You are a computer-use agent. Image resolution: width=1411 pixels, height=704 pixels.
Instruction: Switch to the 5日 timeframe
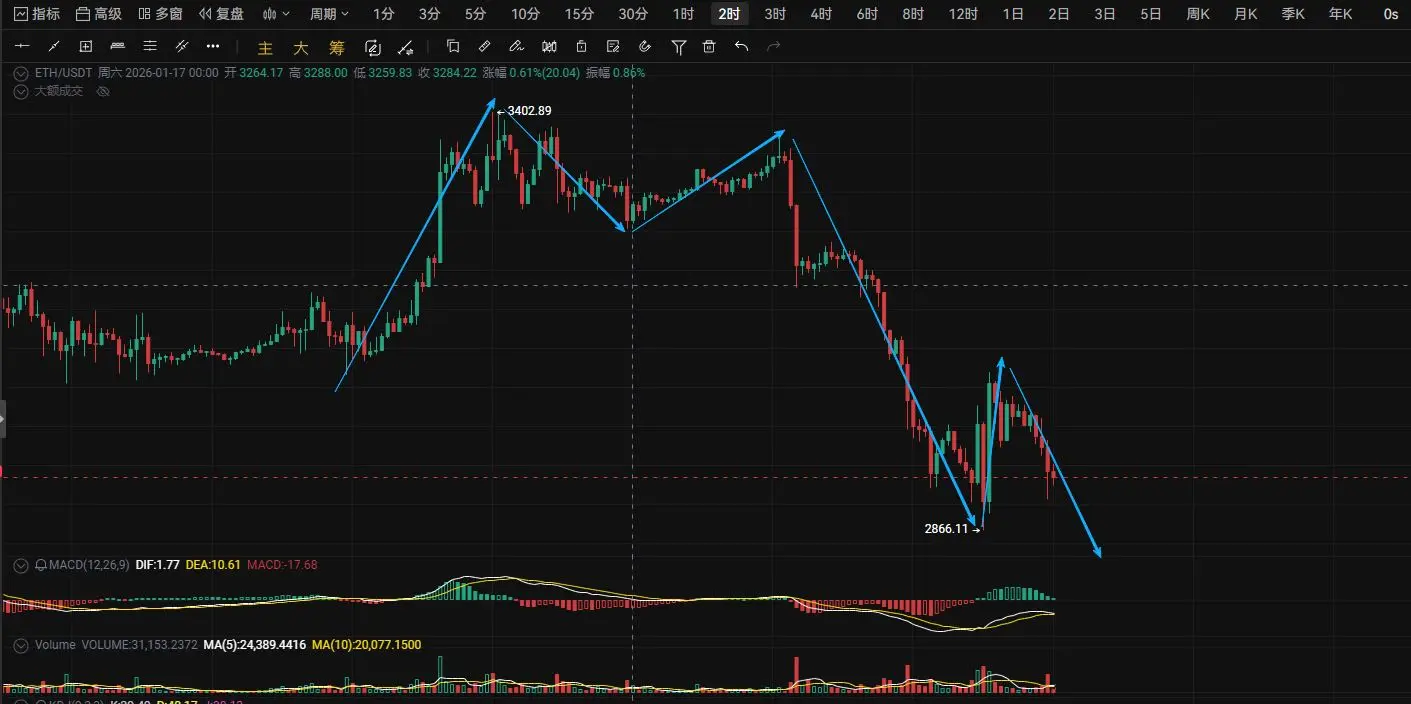(1151, 14)
